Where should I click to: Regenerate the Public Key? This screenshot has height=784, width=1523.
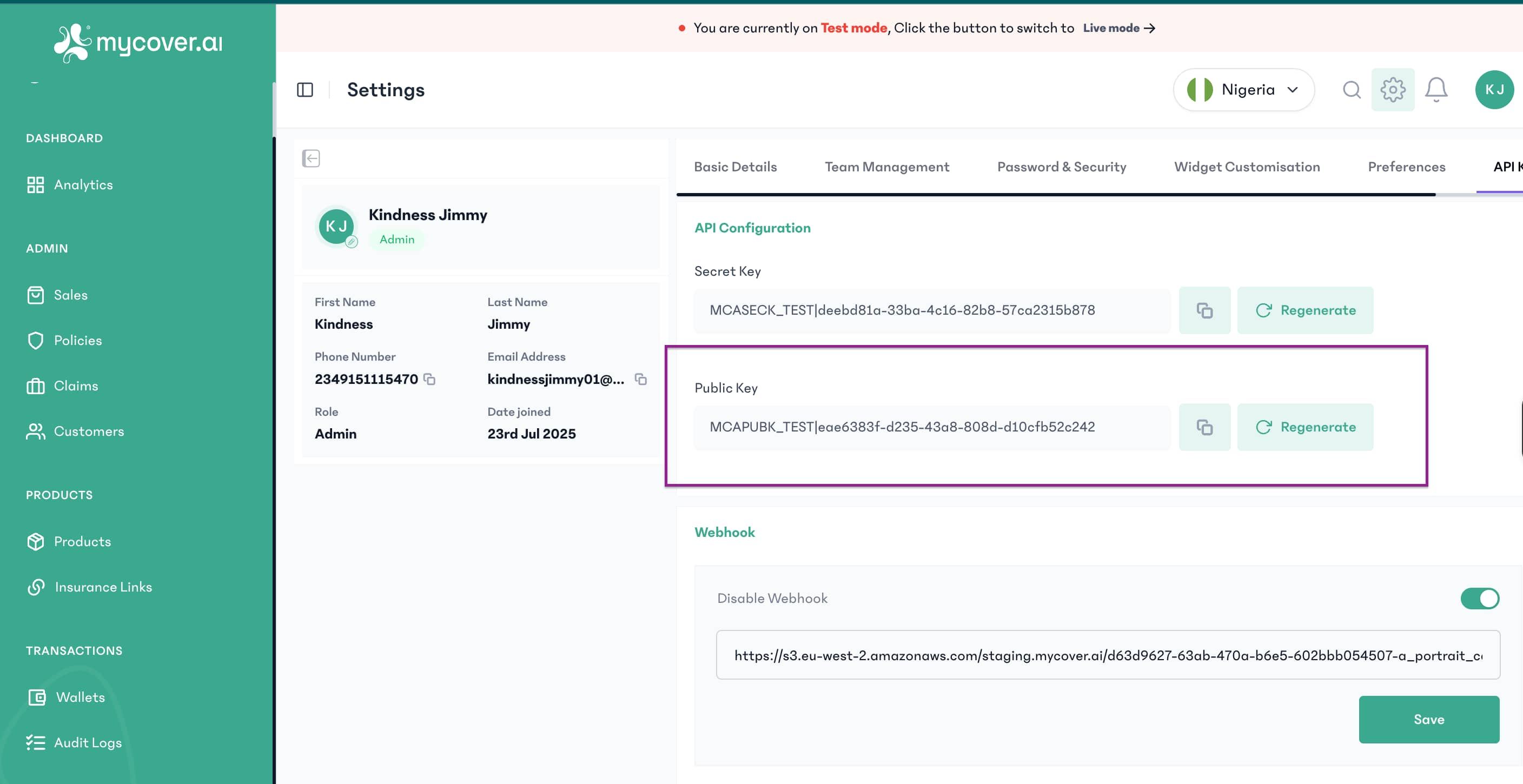click(x=1306, y=427)
